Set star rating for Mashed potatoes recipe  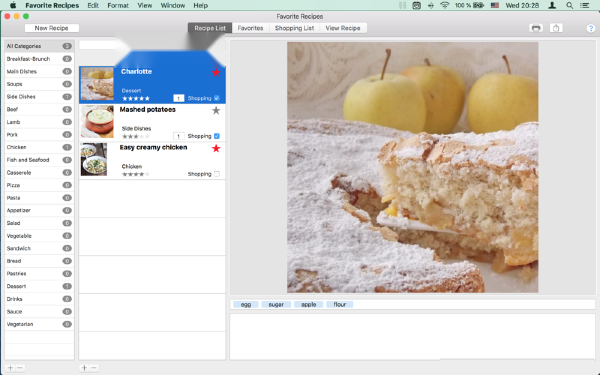tap(136, 136)
